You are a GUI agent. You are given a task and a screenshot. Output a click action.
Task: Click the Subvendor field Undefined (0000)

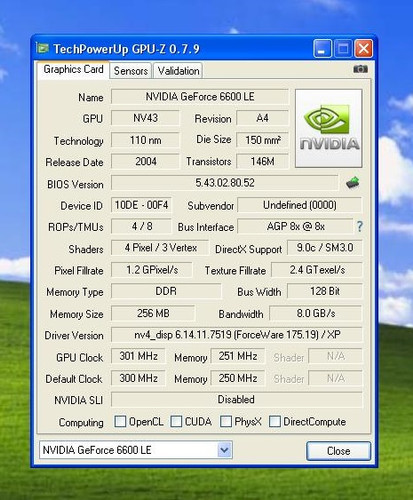point(299,205)
